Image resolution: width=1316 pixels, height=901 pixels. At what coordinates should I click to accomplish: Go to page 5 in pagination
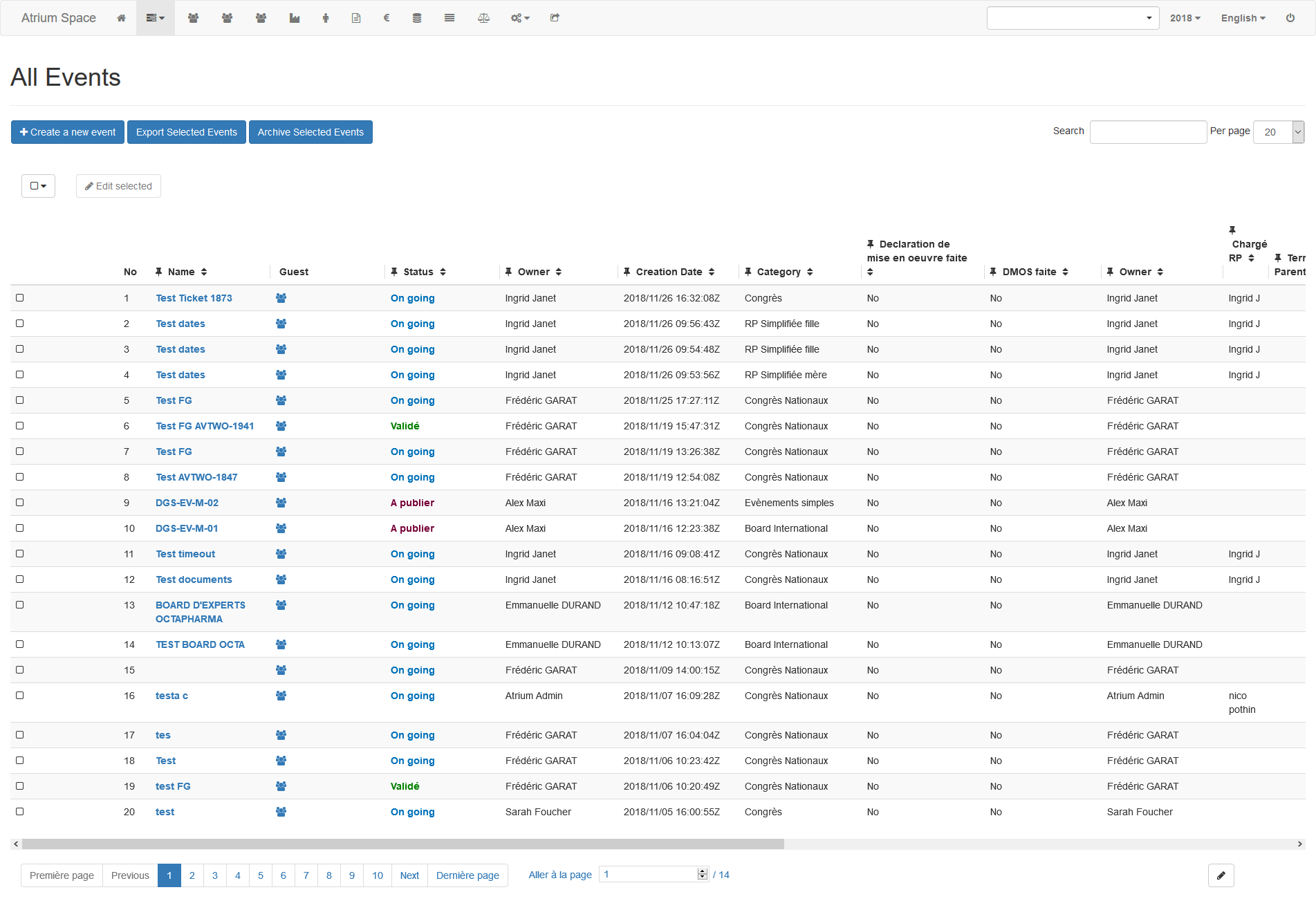point(261,875)
